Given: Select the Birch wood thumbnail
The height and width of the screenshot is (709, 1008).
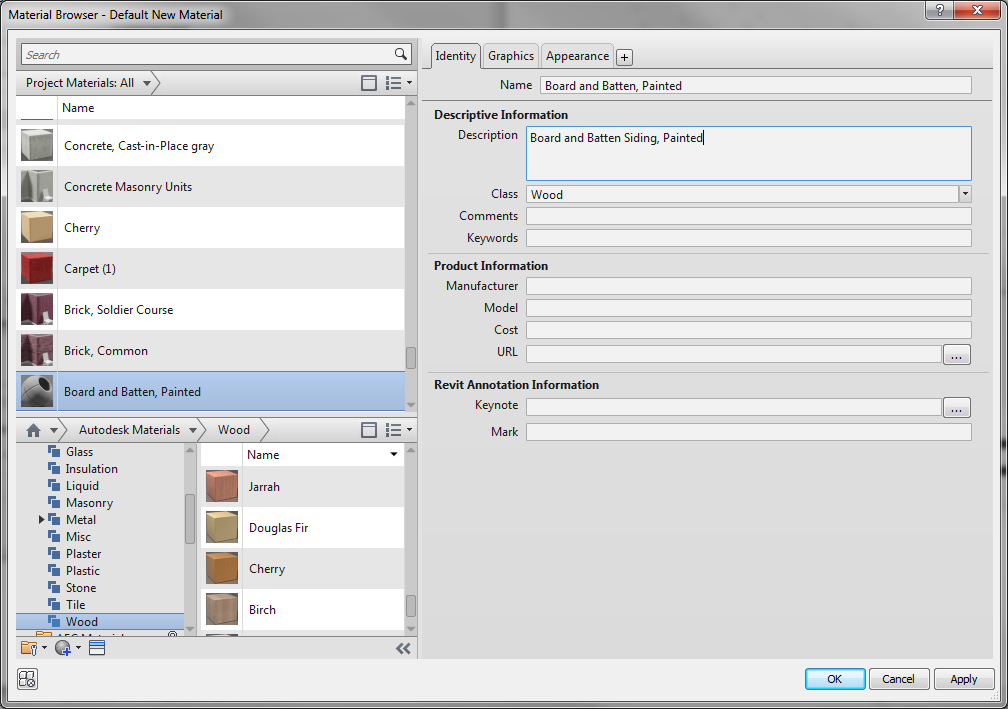Looking at the screenshot, I should 222,610.
